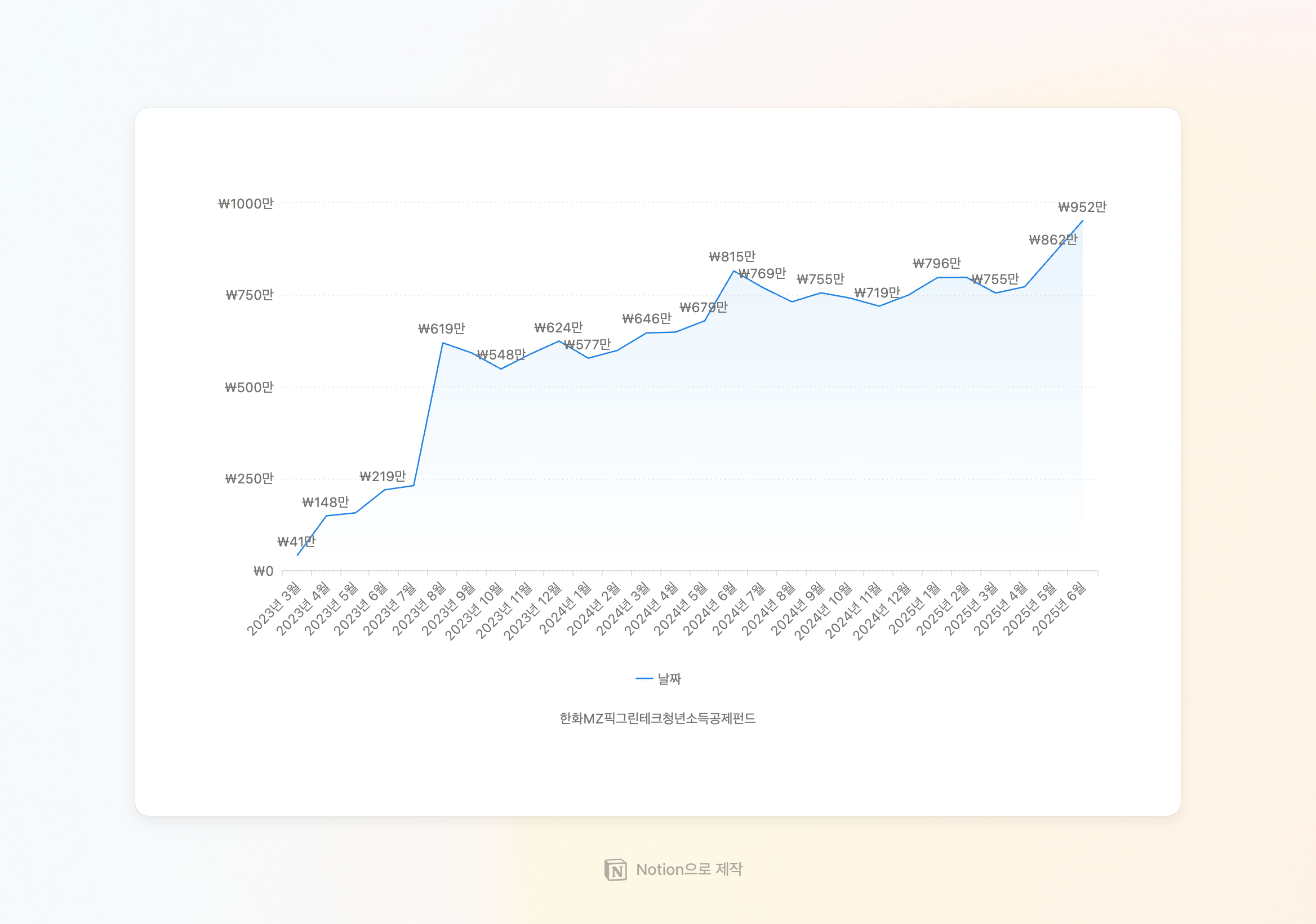Click the ₩815만 peak data label
This screenshot has height=924, width=1316.
point(732,256)
